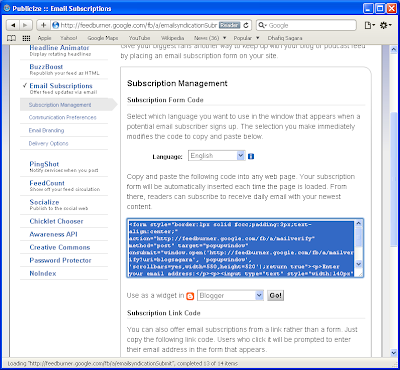
Task: Open the YouTube bookmark
Action: point(139,38)
